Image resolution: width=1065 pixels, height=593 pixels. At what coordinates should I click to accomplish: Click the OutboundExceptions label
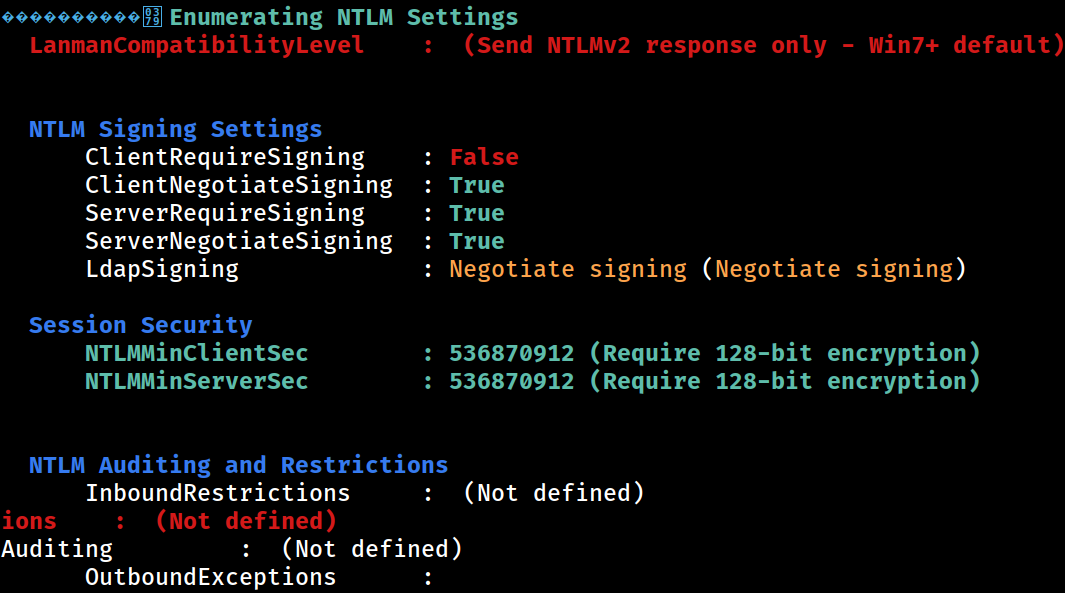[x=211, y=577]
